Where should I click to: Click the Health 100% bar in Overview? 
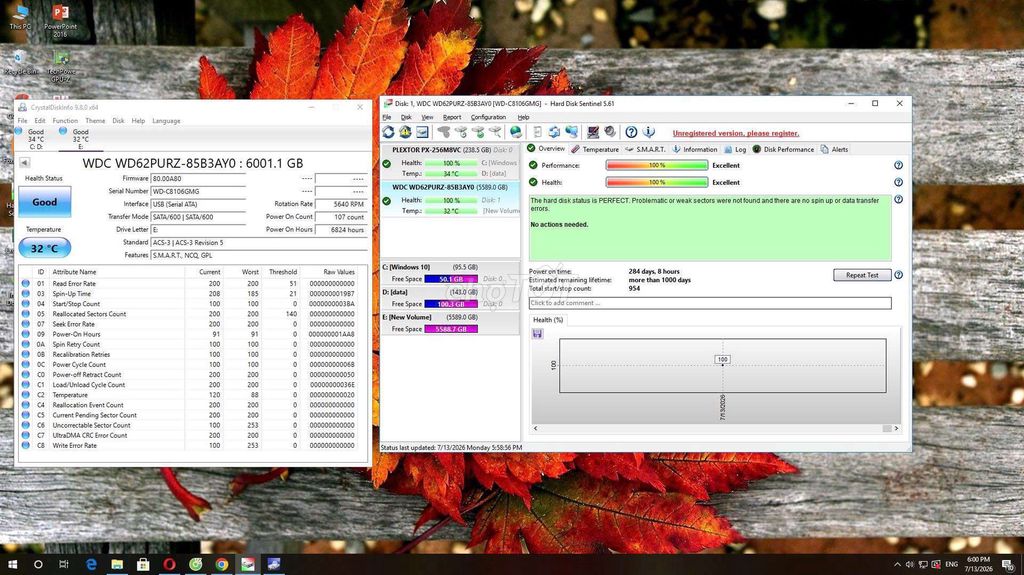pos(656,182)
